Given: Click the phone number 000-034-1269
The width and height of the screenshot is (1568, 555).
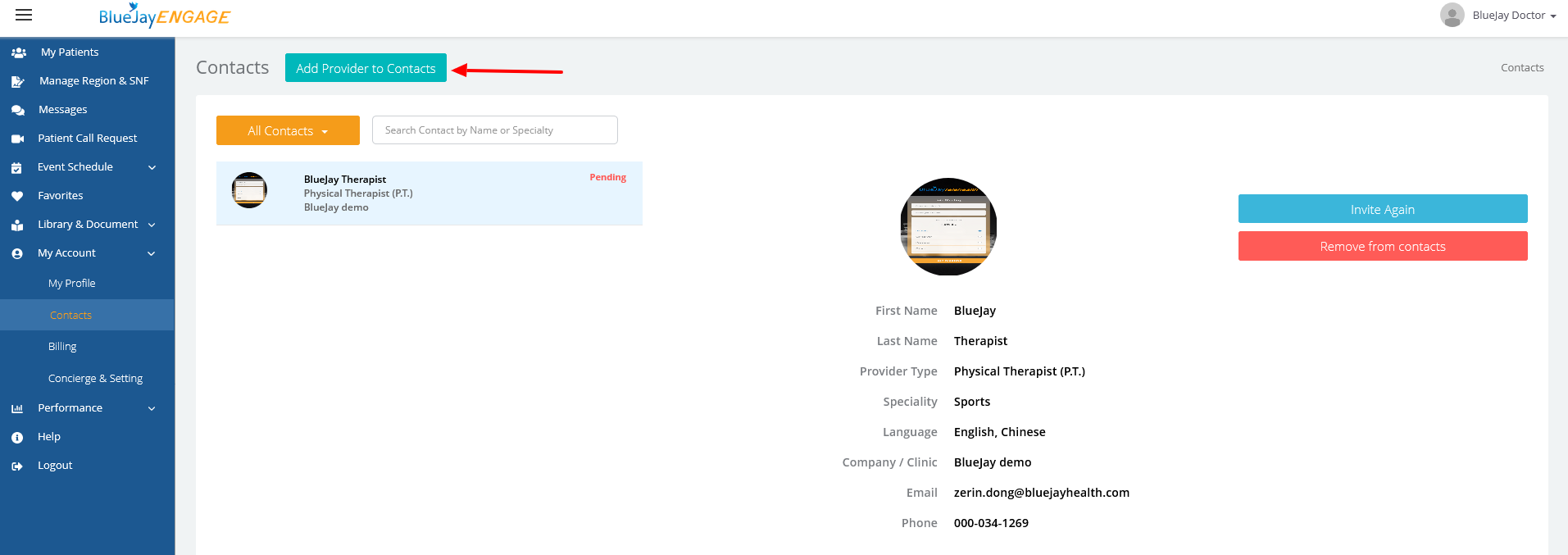Looking at the screenshot, I should 991,522.
